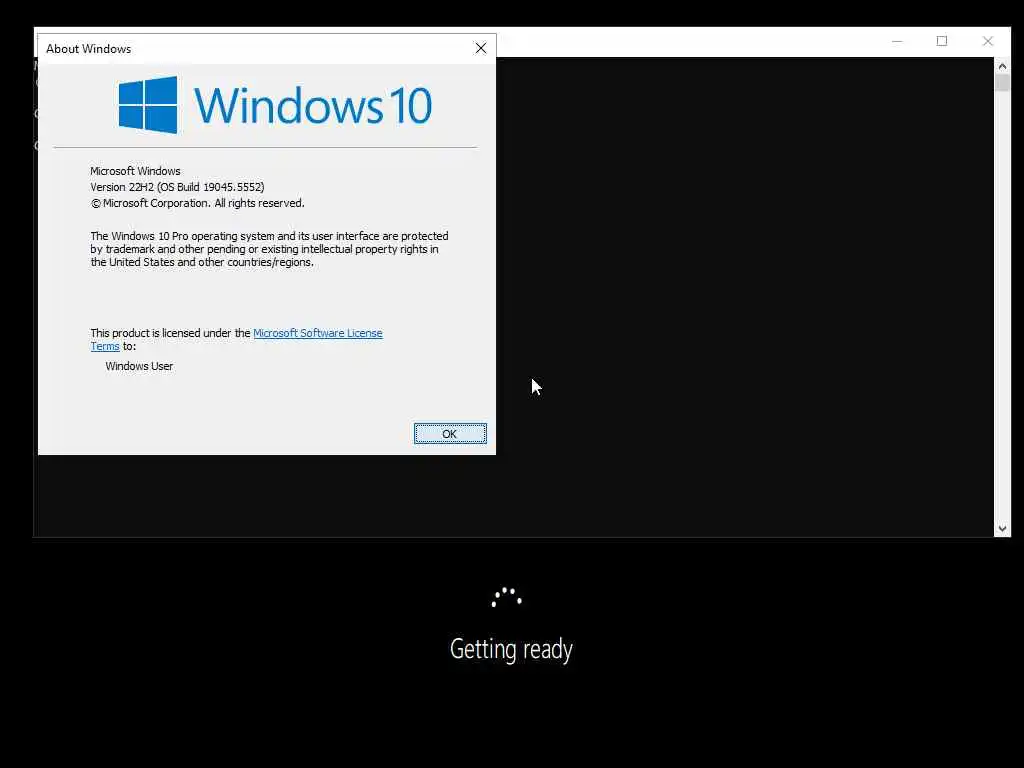This screenshot has height=768, width=1024.
Task: Close the background console window
Action: point(987,41)
